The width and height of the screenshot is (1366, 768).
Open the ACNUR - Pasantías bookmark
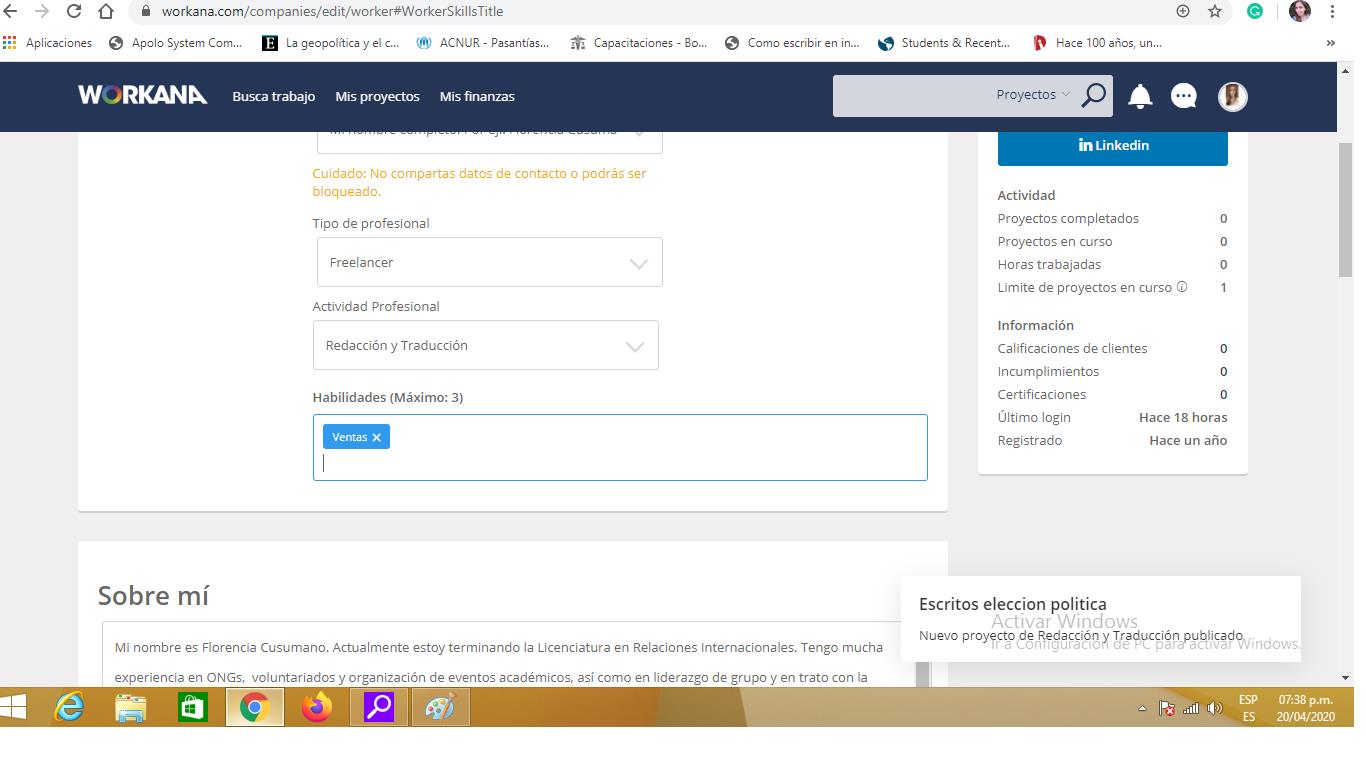click(483, 43)
